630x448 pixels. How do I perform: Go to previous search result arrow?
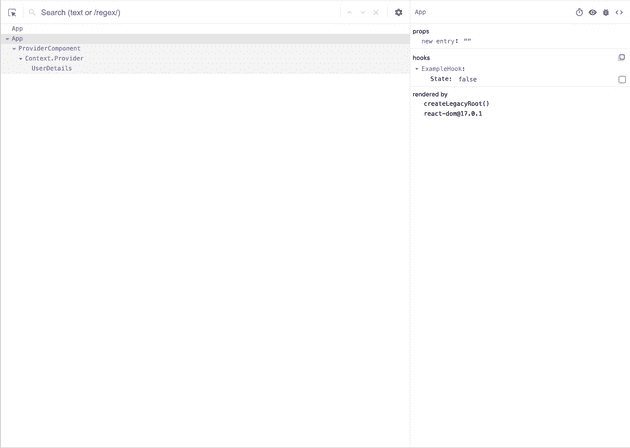pyautogui.click(x=350, y=12)
